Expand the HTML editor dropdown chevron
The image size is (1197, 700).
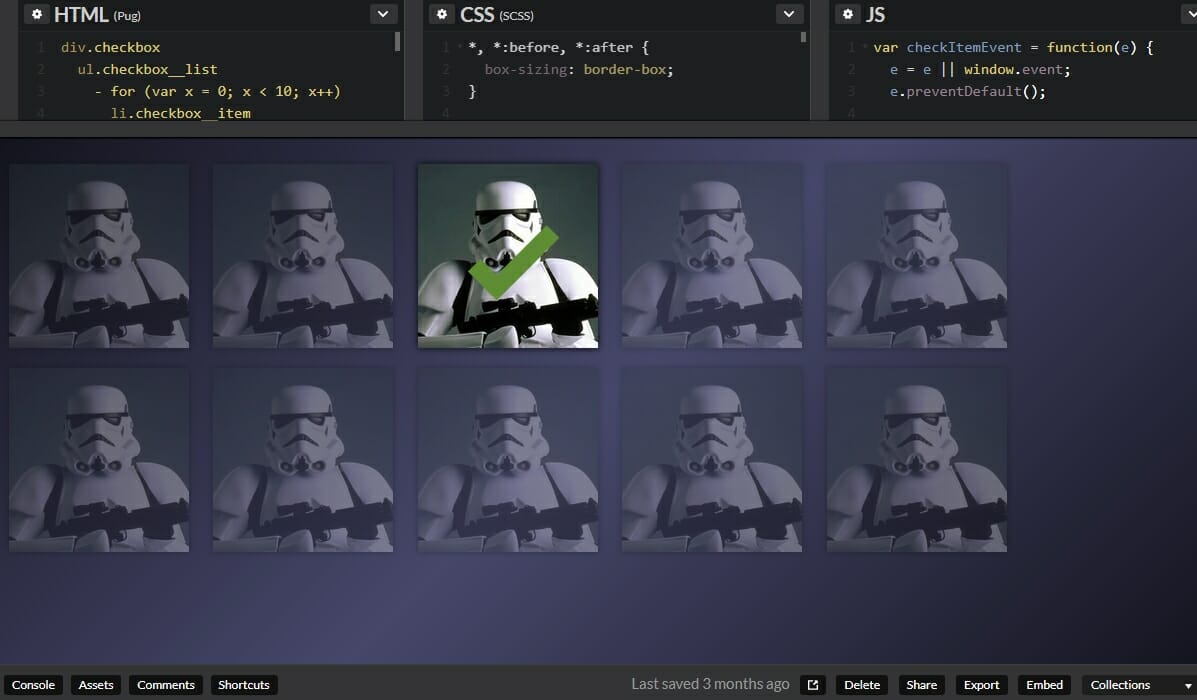[382, 14]
